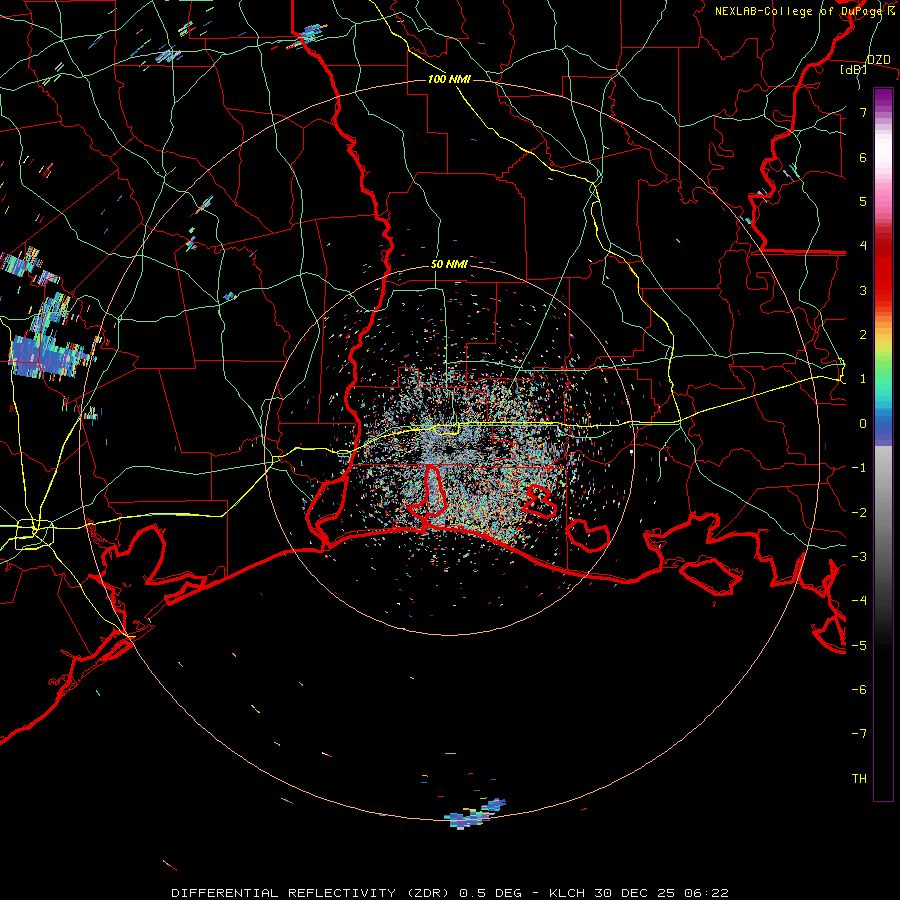Click the -4 dB tick label on the legend
The image size is (900, 900).
click(859, 601)
